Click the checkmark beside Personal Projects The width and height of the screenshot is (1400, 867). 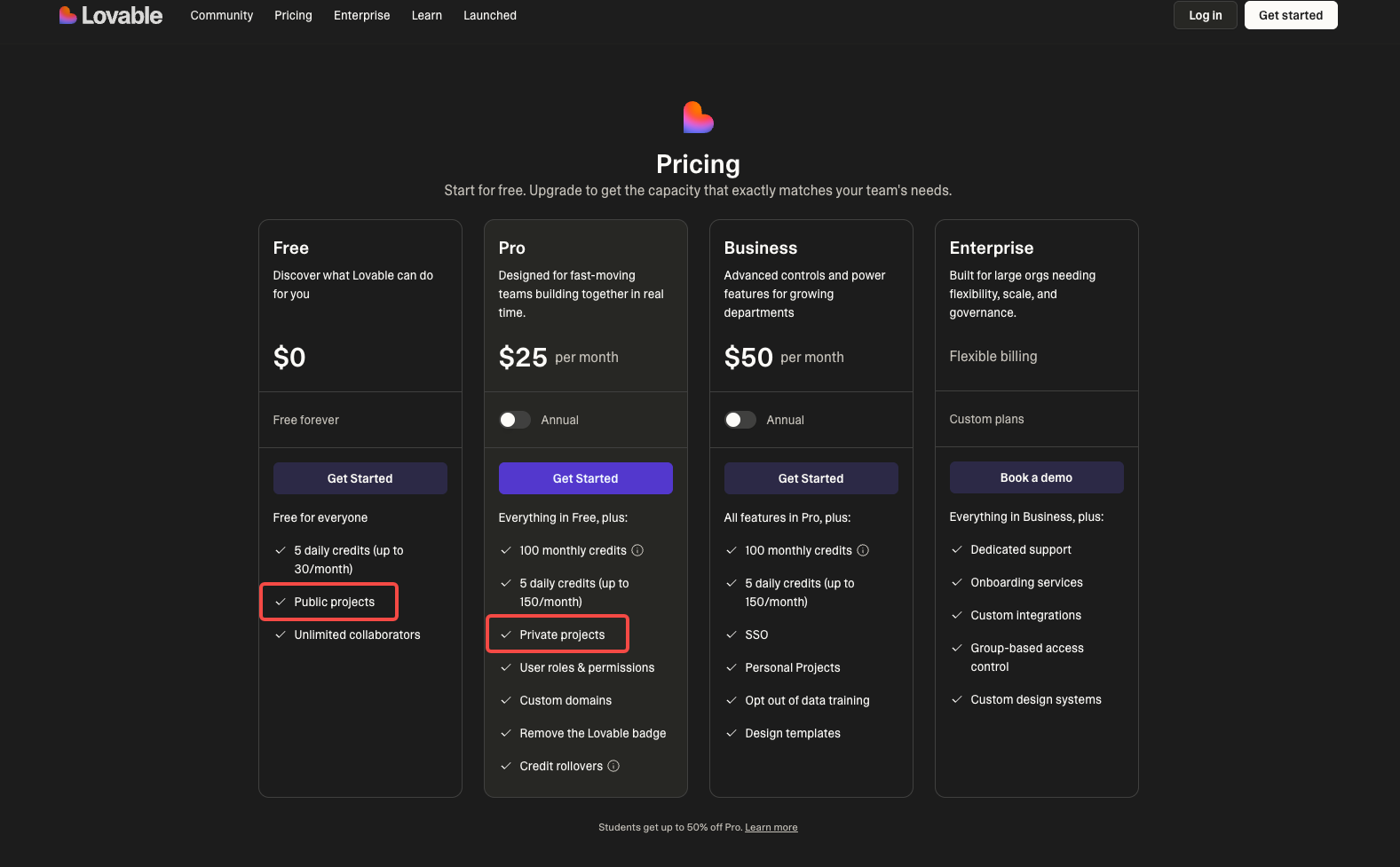pyautogui.click(x=732, y=667)
